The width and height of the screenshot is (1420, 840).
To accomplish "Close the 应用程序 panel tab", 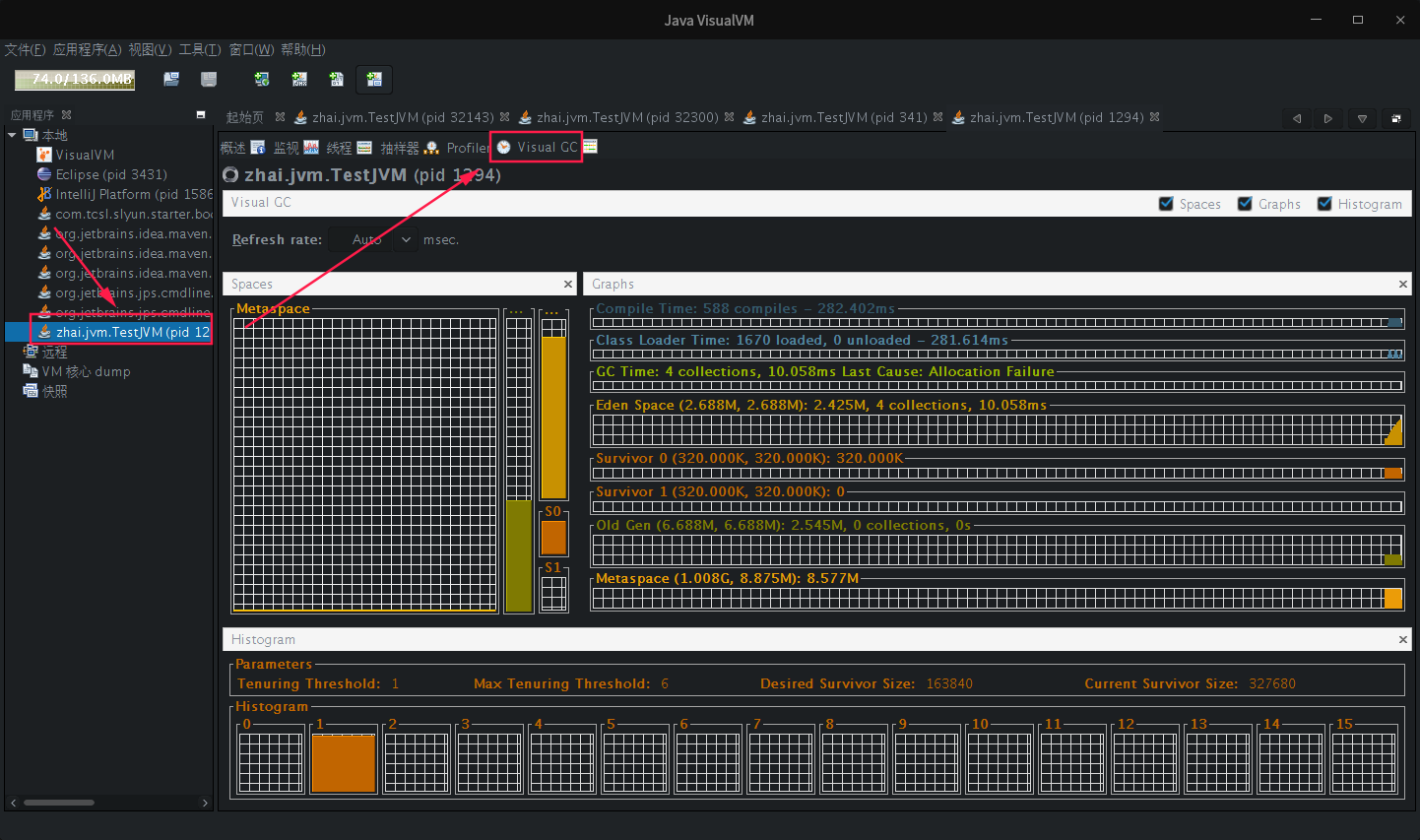I will (67, 115).
